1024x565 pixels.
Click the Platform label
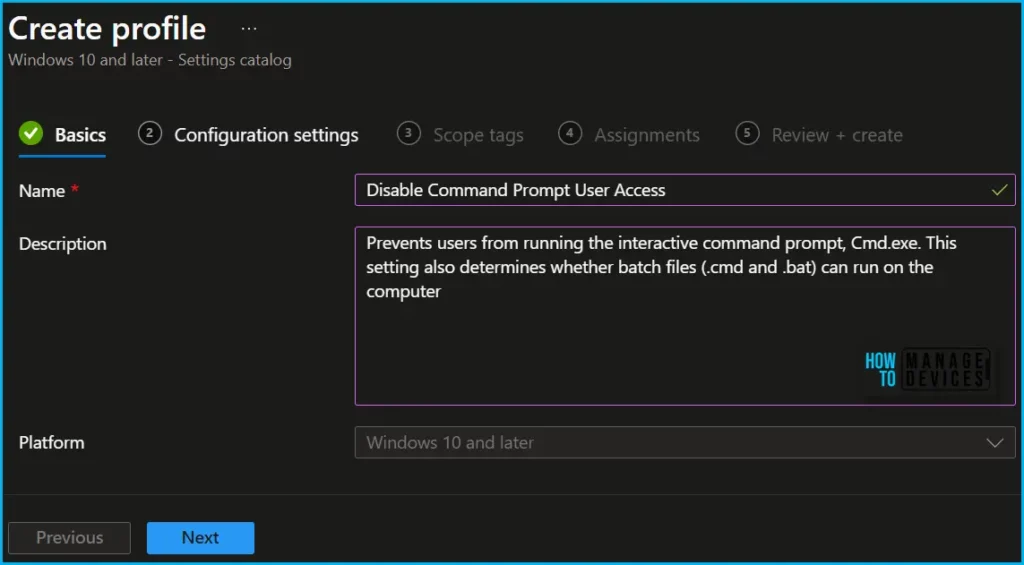[x=52, y=442]
